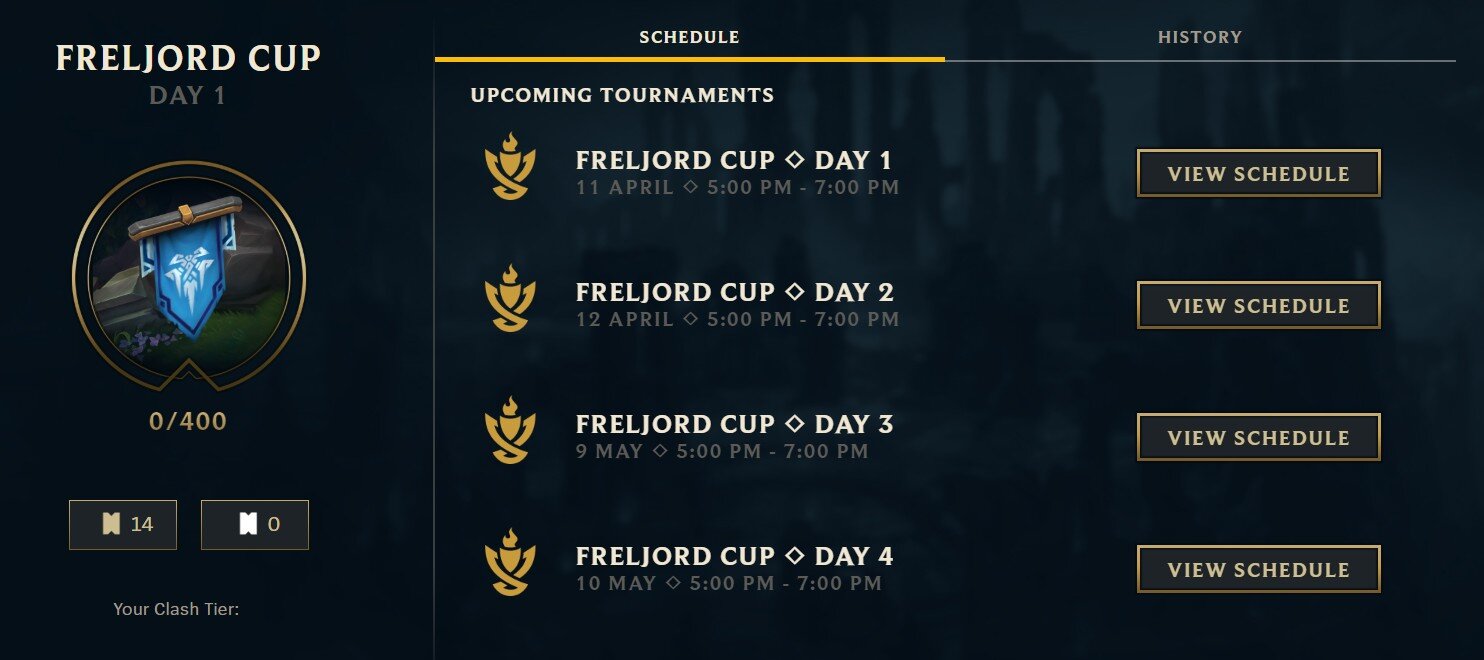
Task: Select the Freljord Cup Day 4 entry title
Action: pyautogui.click(x=734, y=556)
